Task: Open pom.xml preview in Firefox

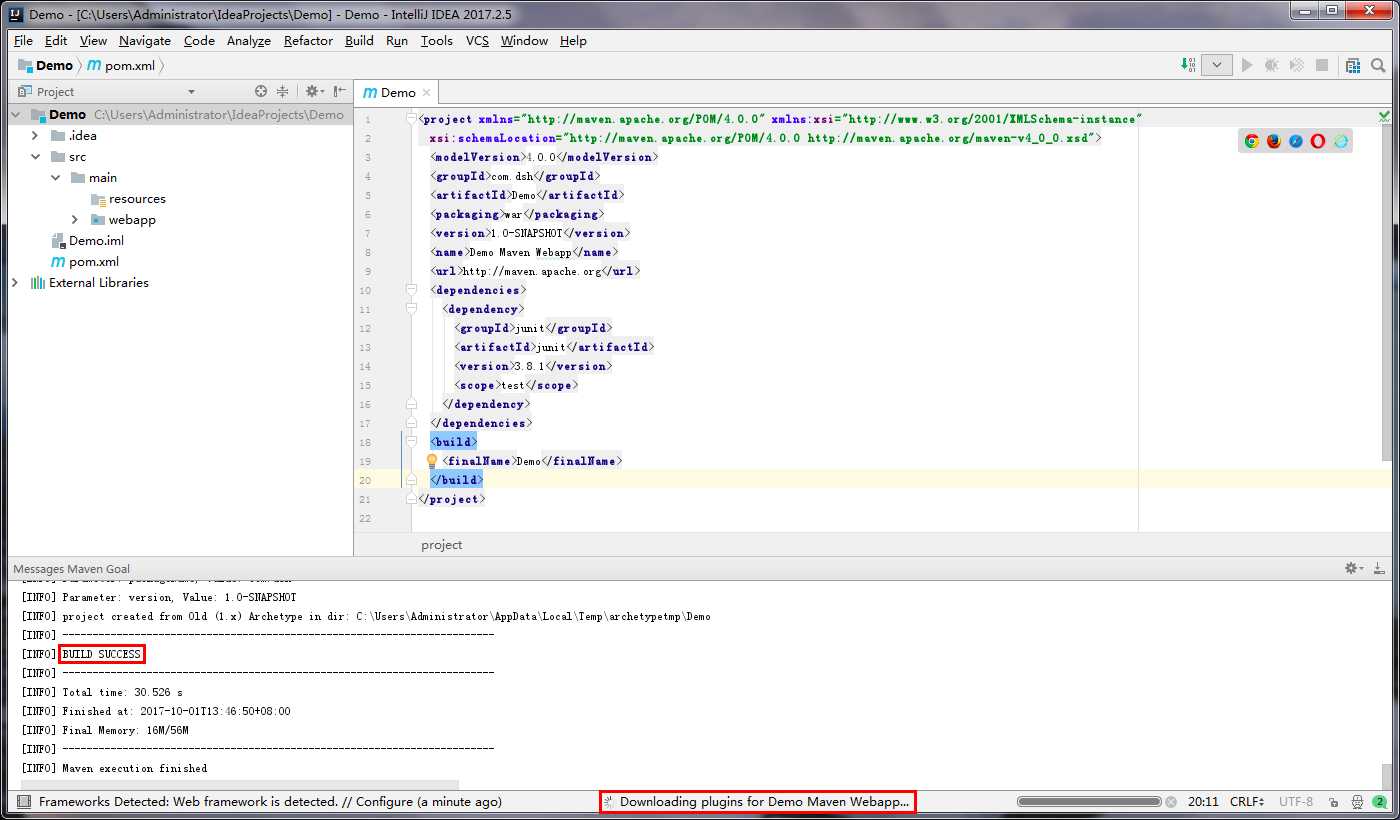Action: [x=1273, y=141]
